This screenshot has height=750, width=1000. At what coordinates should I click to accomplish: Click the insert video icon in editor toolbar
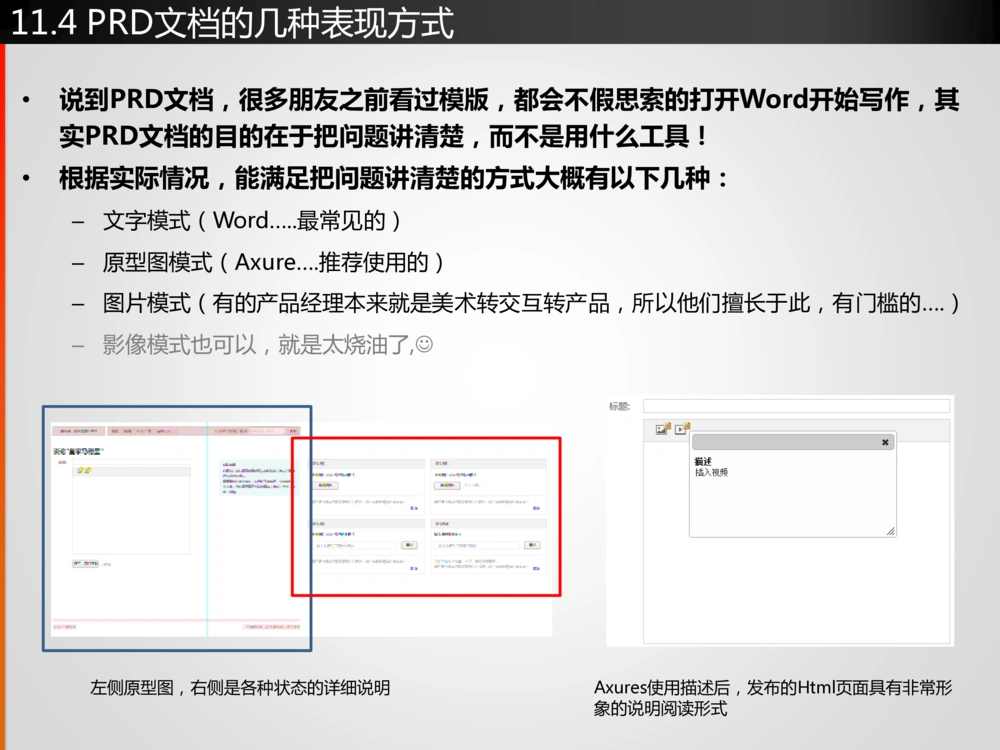[681, 429]
